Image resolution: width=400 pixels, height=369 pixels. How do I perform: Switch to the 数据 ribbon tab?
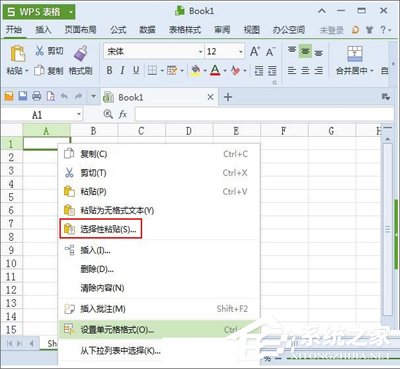(147, 30)
